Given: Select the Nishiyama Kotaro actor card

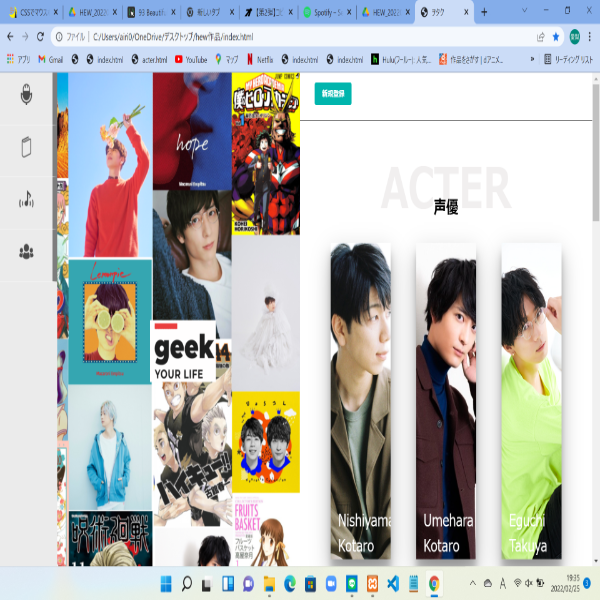Looking at the screenshot, I should click(x=360, y=400).
